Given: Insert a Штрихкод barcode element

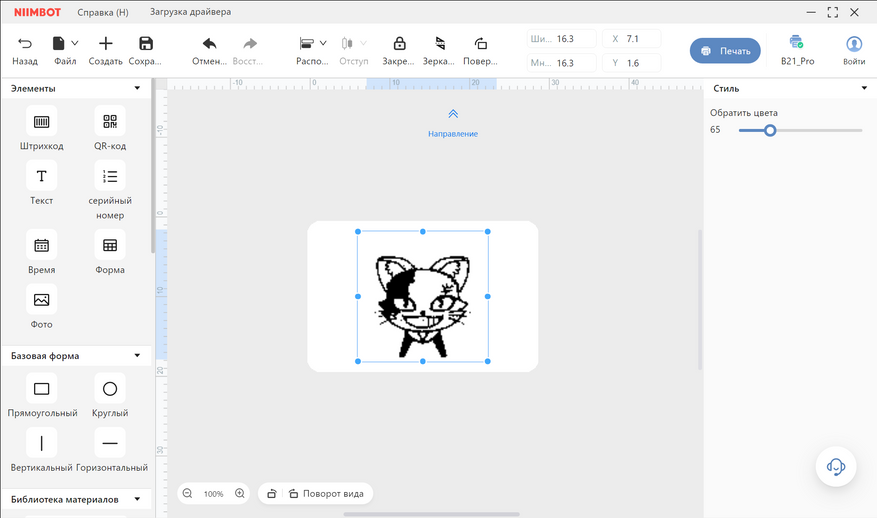Looking at the screenshot, I should tap(41, 121).
